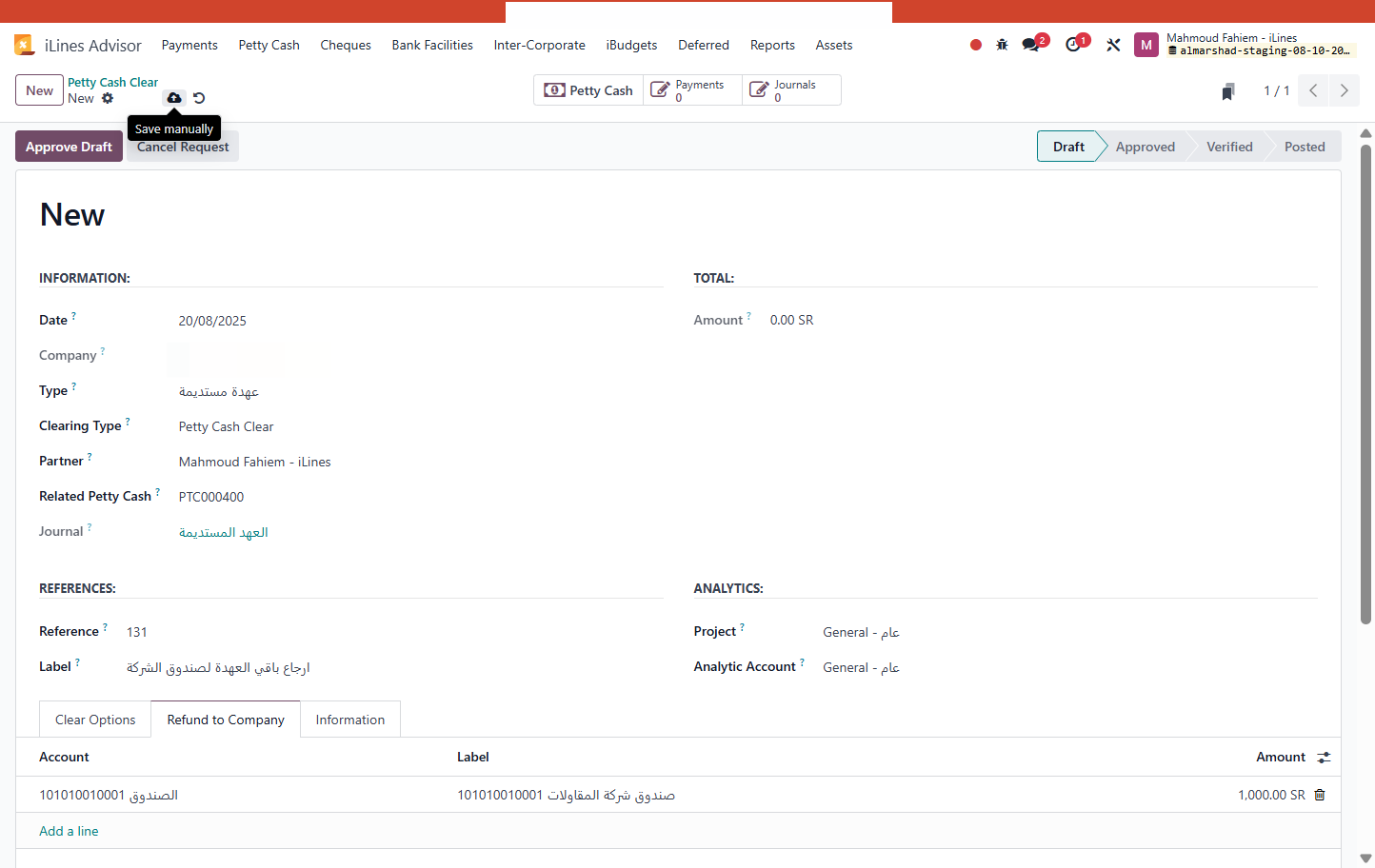
Task: Click the scrollbar down arrow
Action: point(1365,858)
